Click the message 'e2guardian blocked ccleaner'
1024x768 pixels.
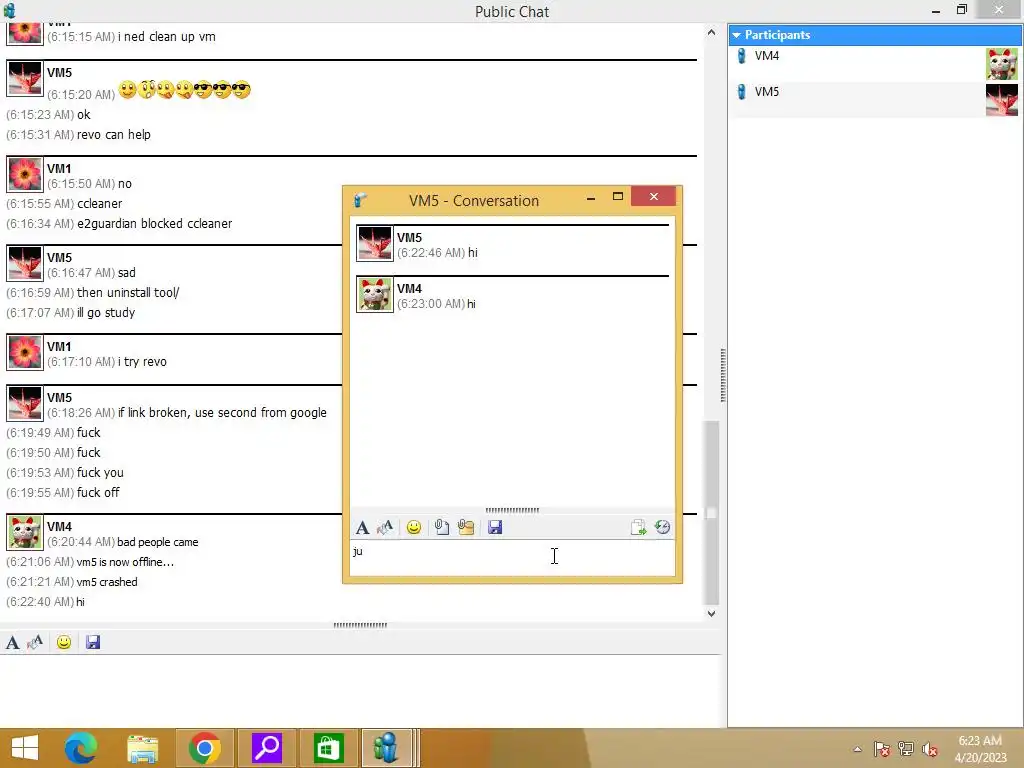pos(155,223)
